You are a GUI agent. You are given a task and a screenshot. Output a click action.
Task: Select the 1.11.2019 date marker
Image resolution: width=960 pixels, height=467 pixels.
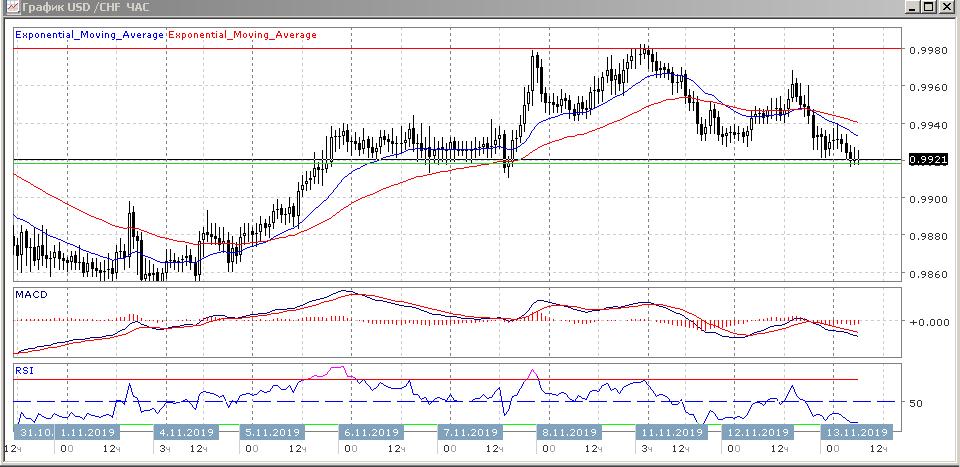87,433
